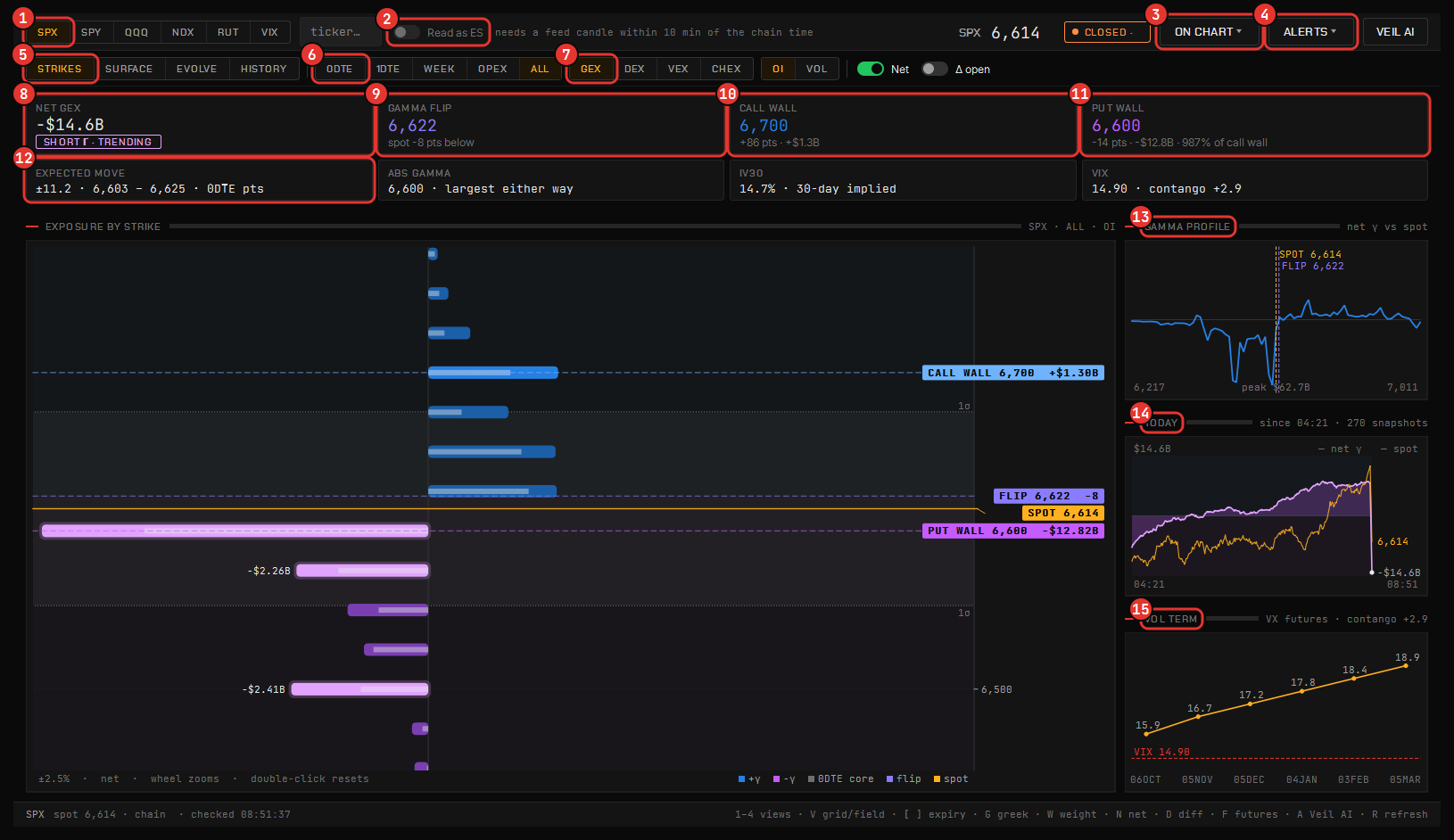Click the PUT WALL 6,600 card
Image resolution: width=1454 pixels, height=840 pixels.
(x=1255, y=125)
